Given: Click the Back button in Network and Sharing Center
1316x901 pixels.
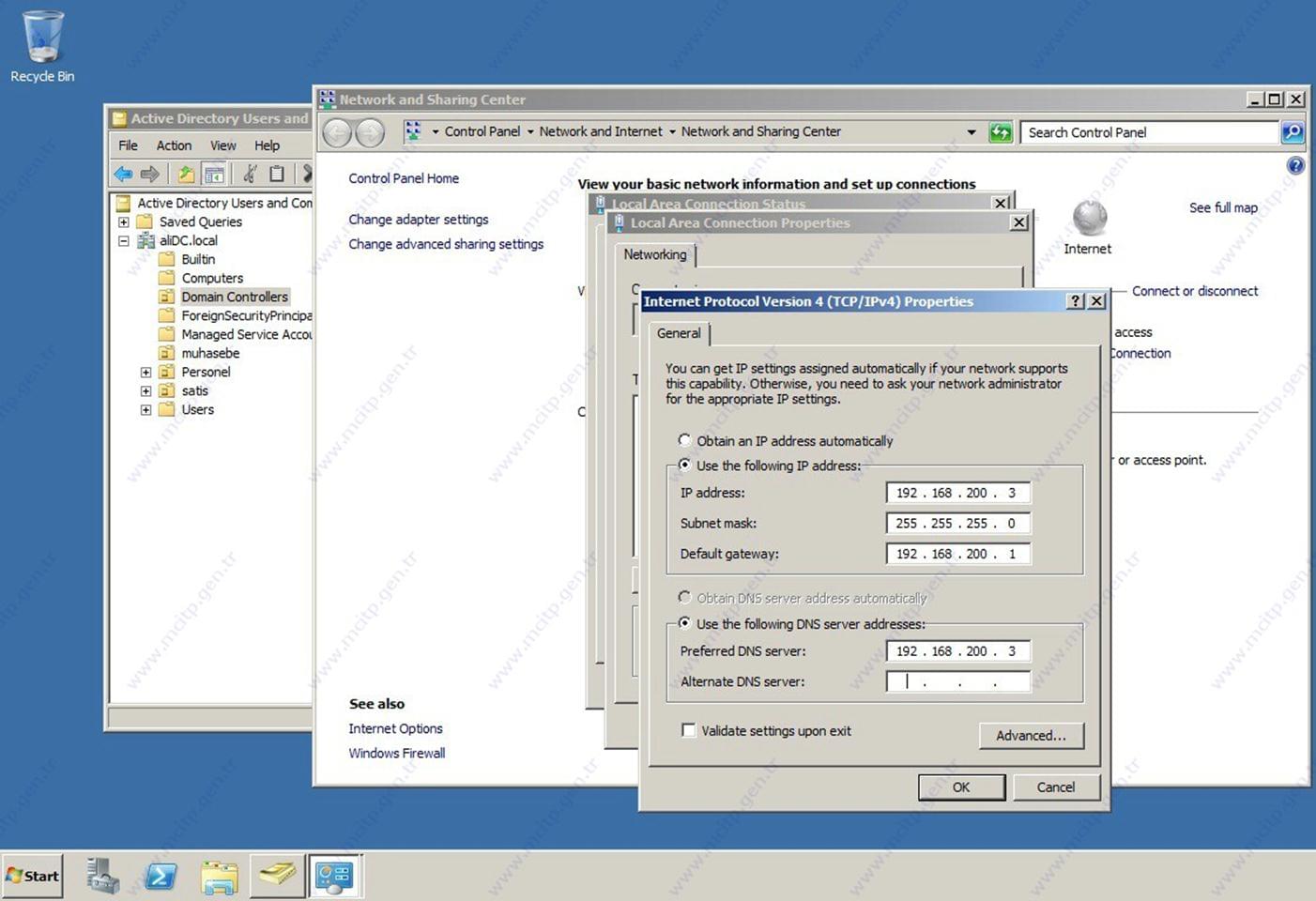Looking at the screenshot, I should click(x=338, y=133).
